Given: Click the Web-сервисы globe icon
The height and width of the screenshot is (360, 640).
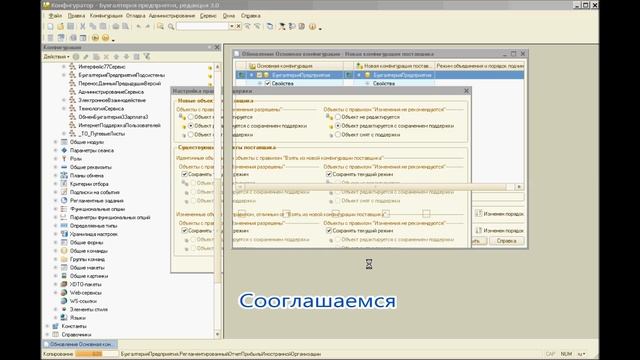Looking at the screenshot, I should (64, 293).
